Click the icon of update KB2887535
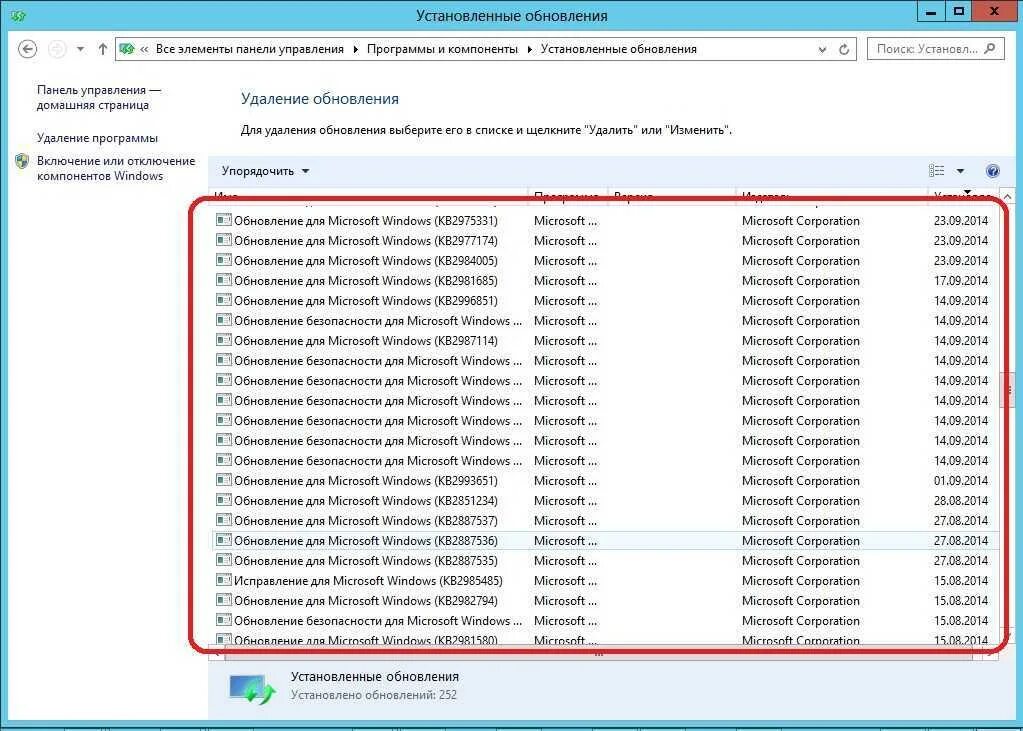1023x731 pixels. pyautogui.click(x=224, y=560)
